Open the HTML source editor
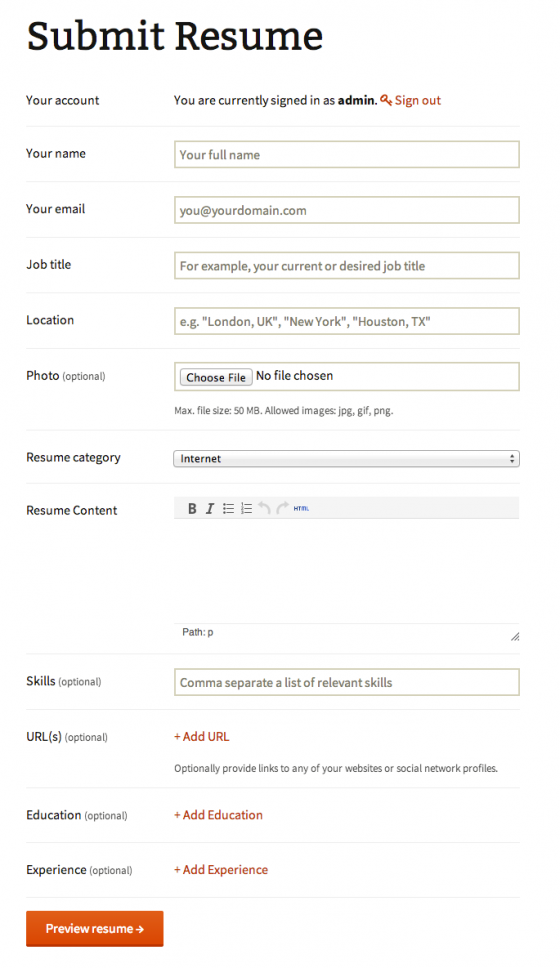The width and height of the screenshot is (560, 968). 301,509
